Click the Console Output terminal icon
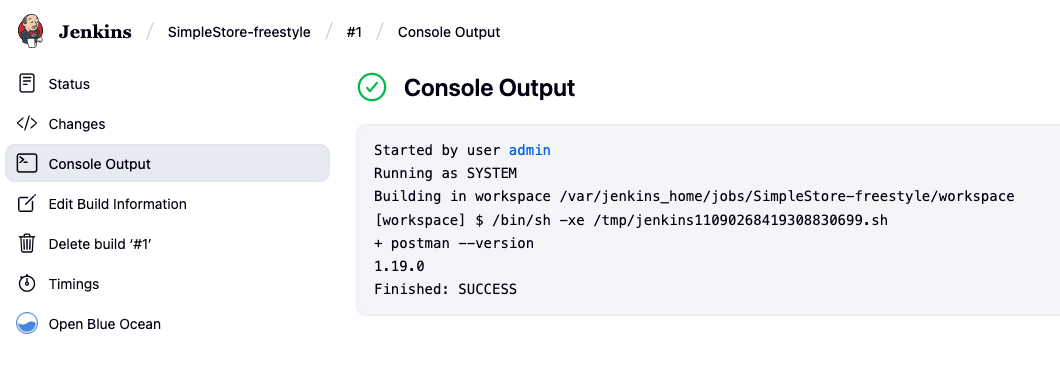This screenshot has width=1060, height=375. click(x=27, y=164)
